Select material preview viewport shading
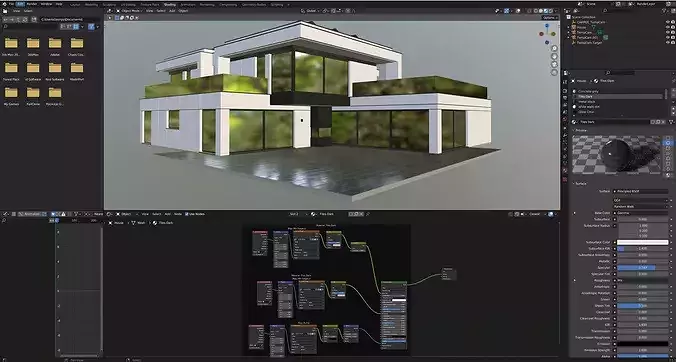Screen dimensions: 676x362 (x=545, y=11)
